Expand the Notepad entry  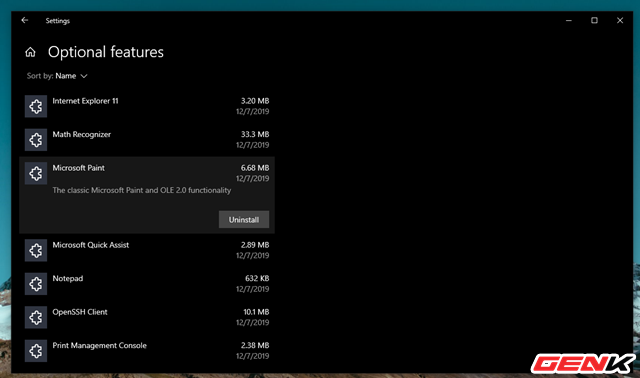147,284
